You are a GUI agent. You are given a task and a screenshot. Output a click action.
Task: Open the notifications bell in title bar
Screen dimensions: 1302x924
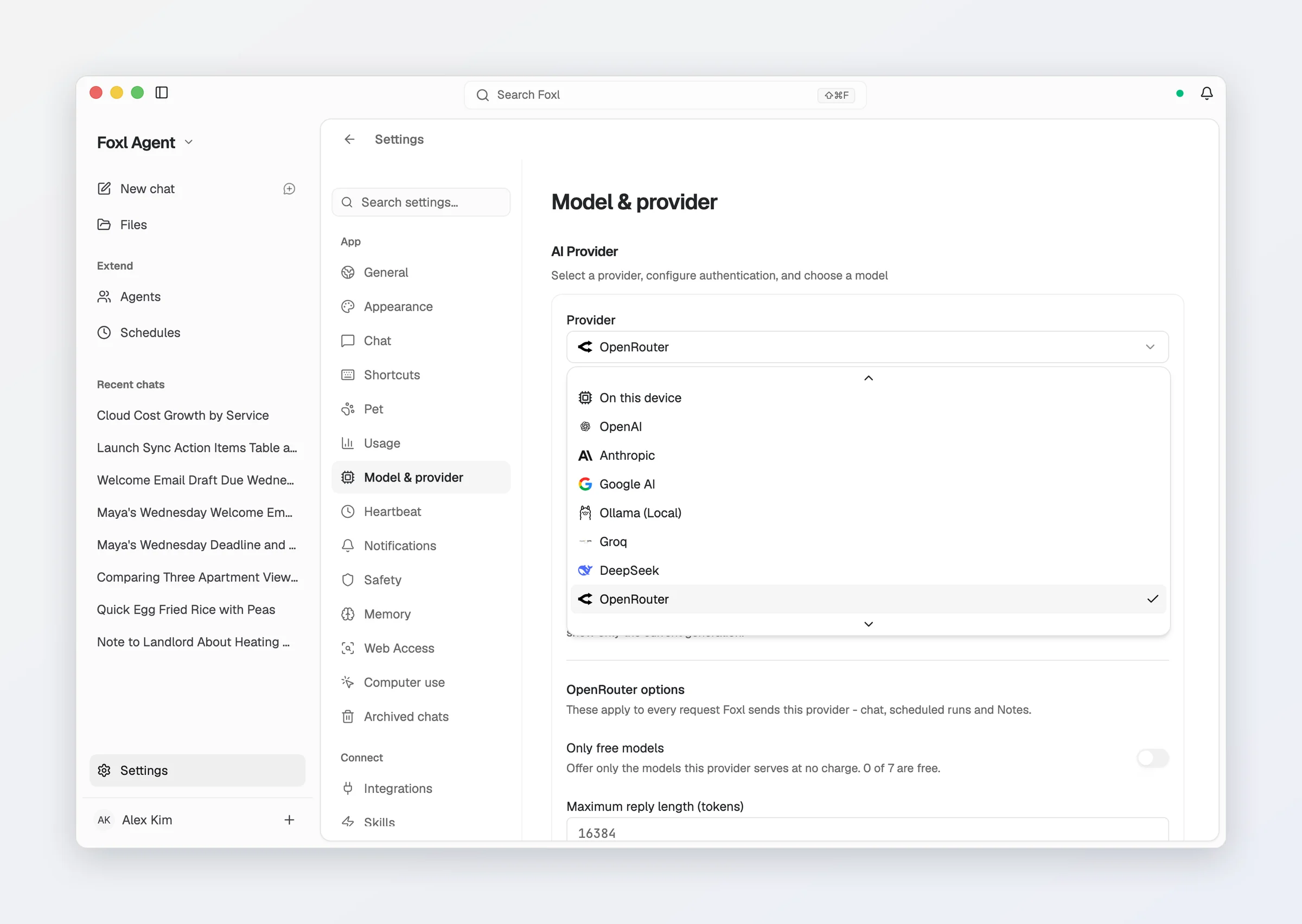coord(1207,93)
